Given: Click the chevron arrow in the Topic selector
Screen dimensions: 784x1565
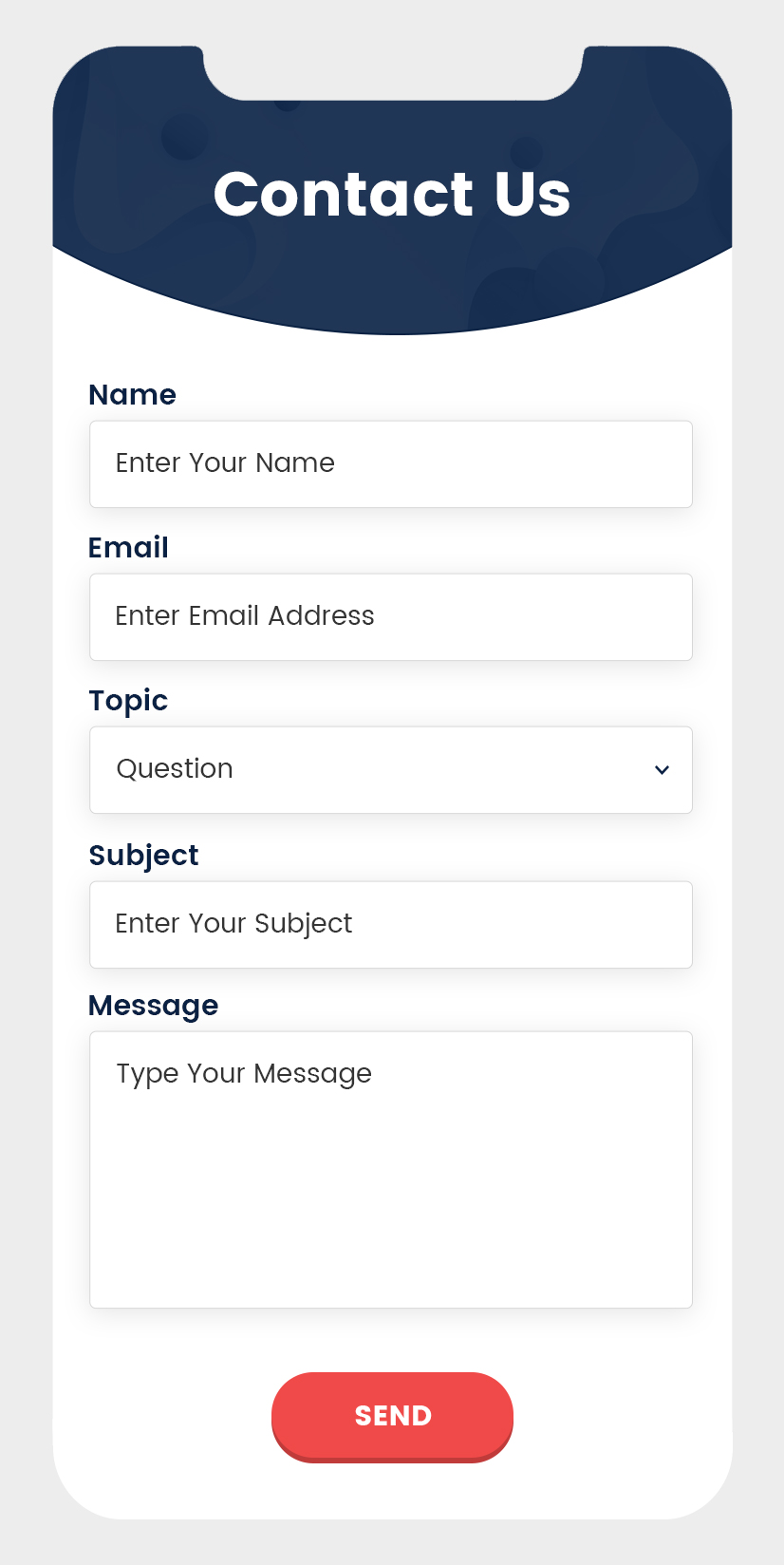Looking at the screenshot, I should tap(663, 770).
